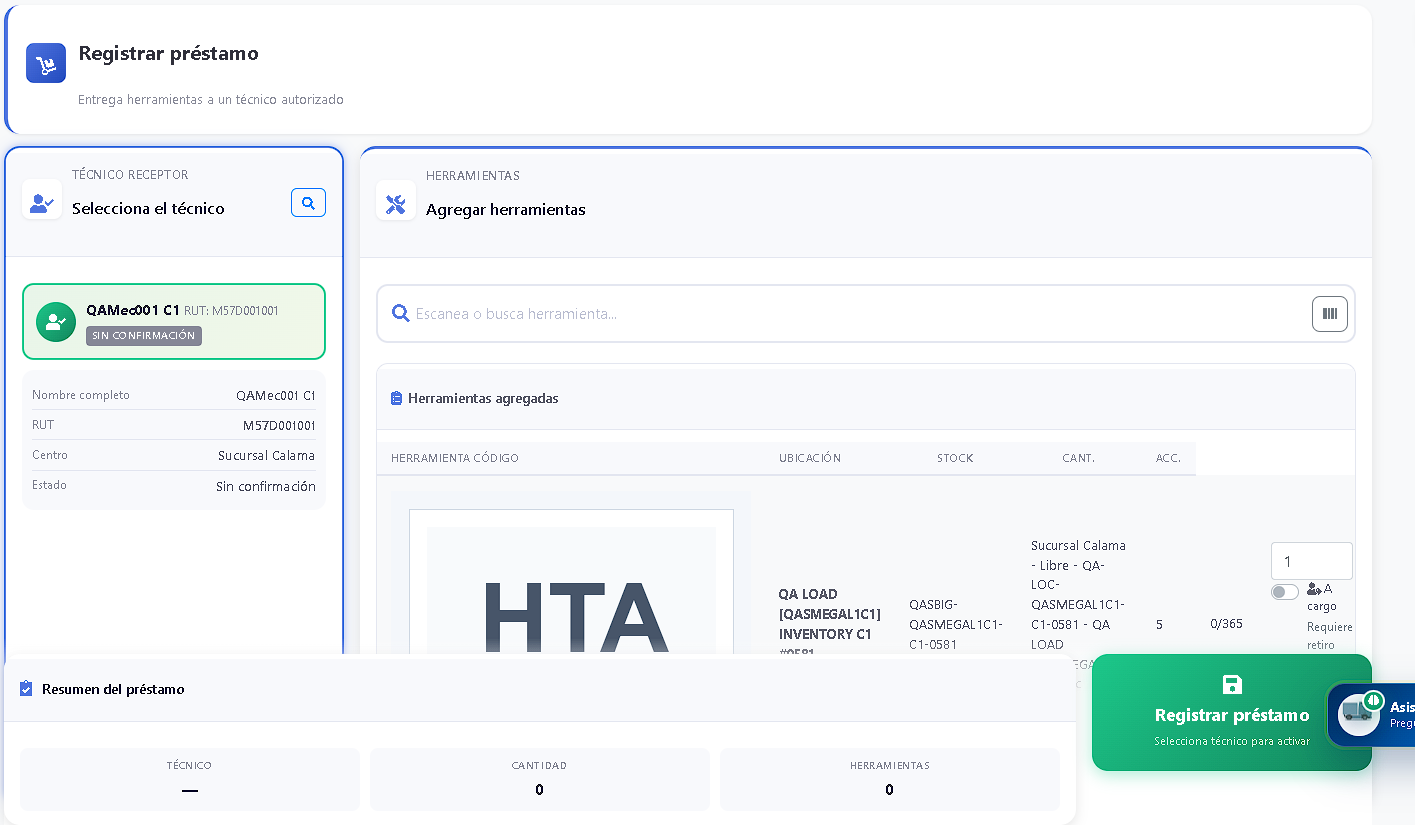Click the HERRAMIENTA CÓDIGO column header

click(x=455, y=458)
